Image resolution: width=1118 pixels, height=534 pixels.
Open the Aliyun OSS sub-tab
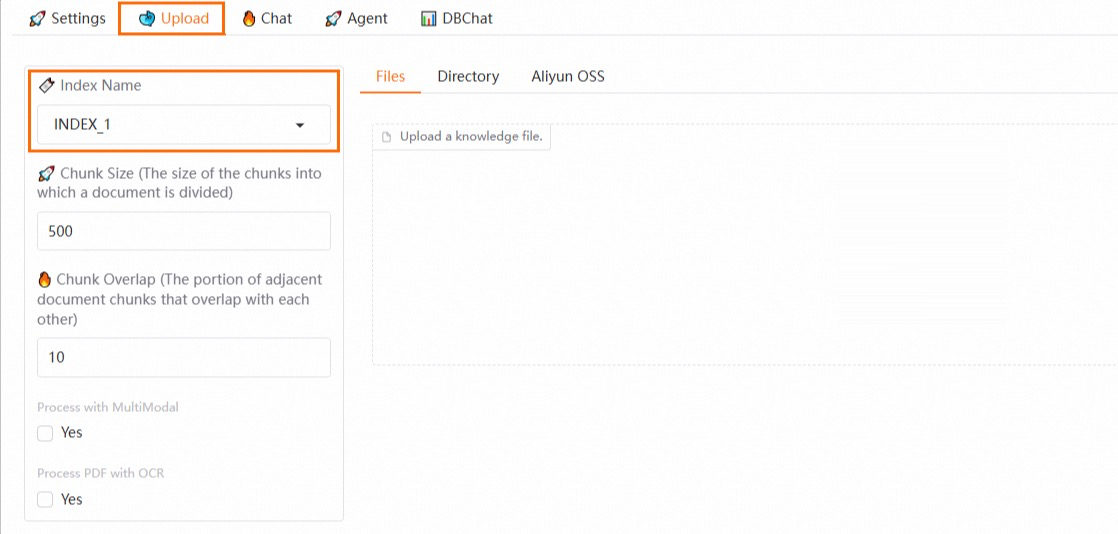pyautogui.click(x=568, y=76)
